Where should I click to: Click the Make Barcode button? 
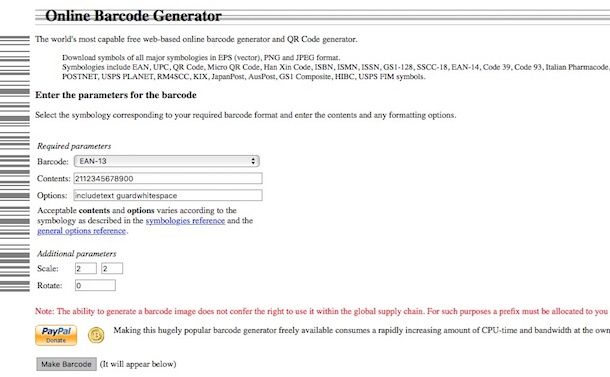click(66, 364)
